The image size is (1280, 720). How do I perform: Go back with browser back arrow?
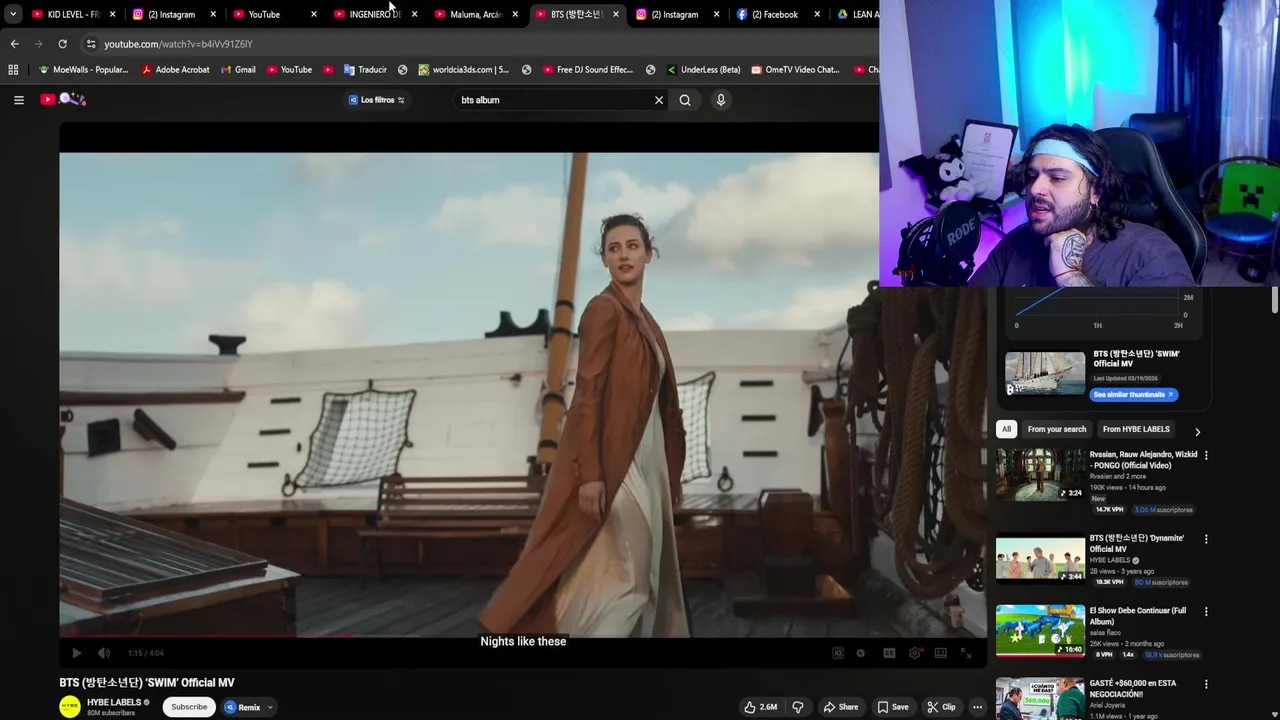(14, 44)
